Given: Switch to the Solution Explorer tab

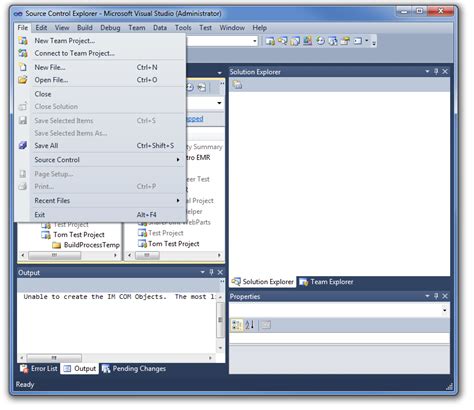Looking at the screenshot, I should (263, 282).
